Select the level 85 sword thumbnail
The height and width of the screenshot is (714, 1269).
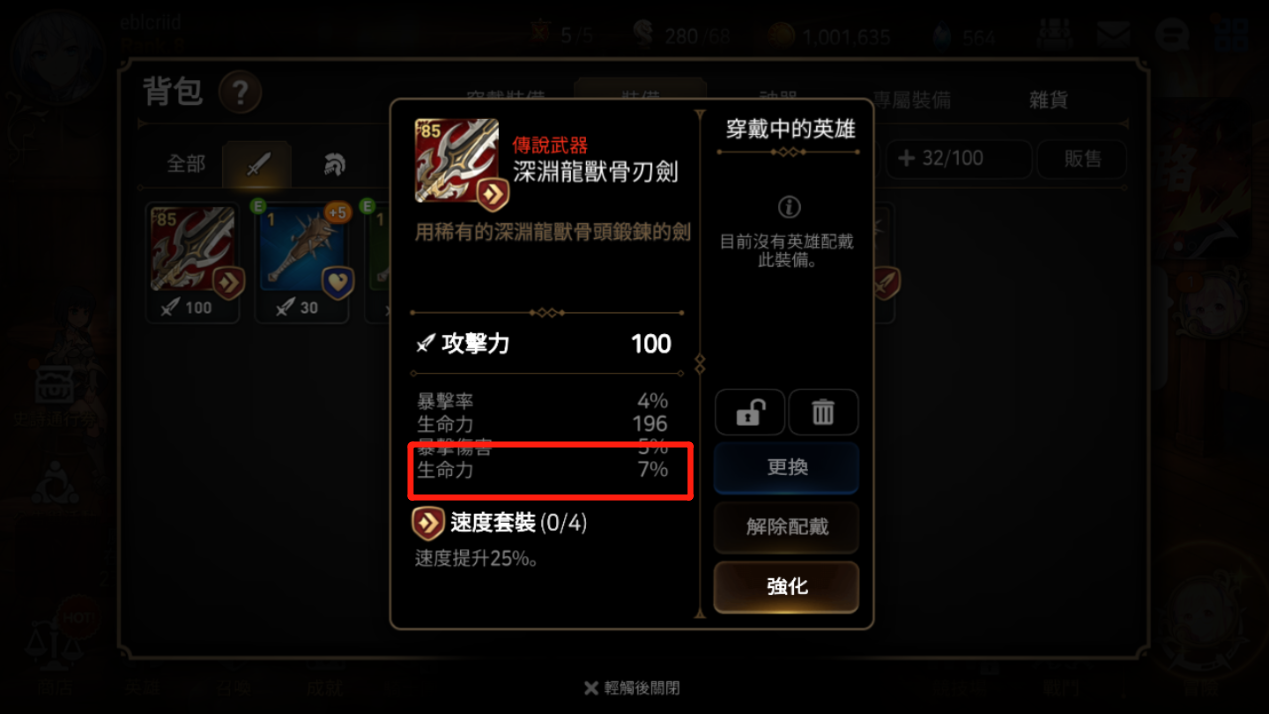pyautogui.click(x=193, y=263)
